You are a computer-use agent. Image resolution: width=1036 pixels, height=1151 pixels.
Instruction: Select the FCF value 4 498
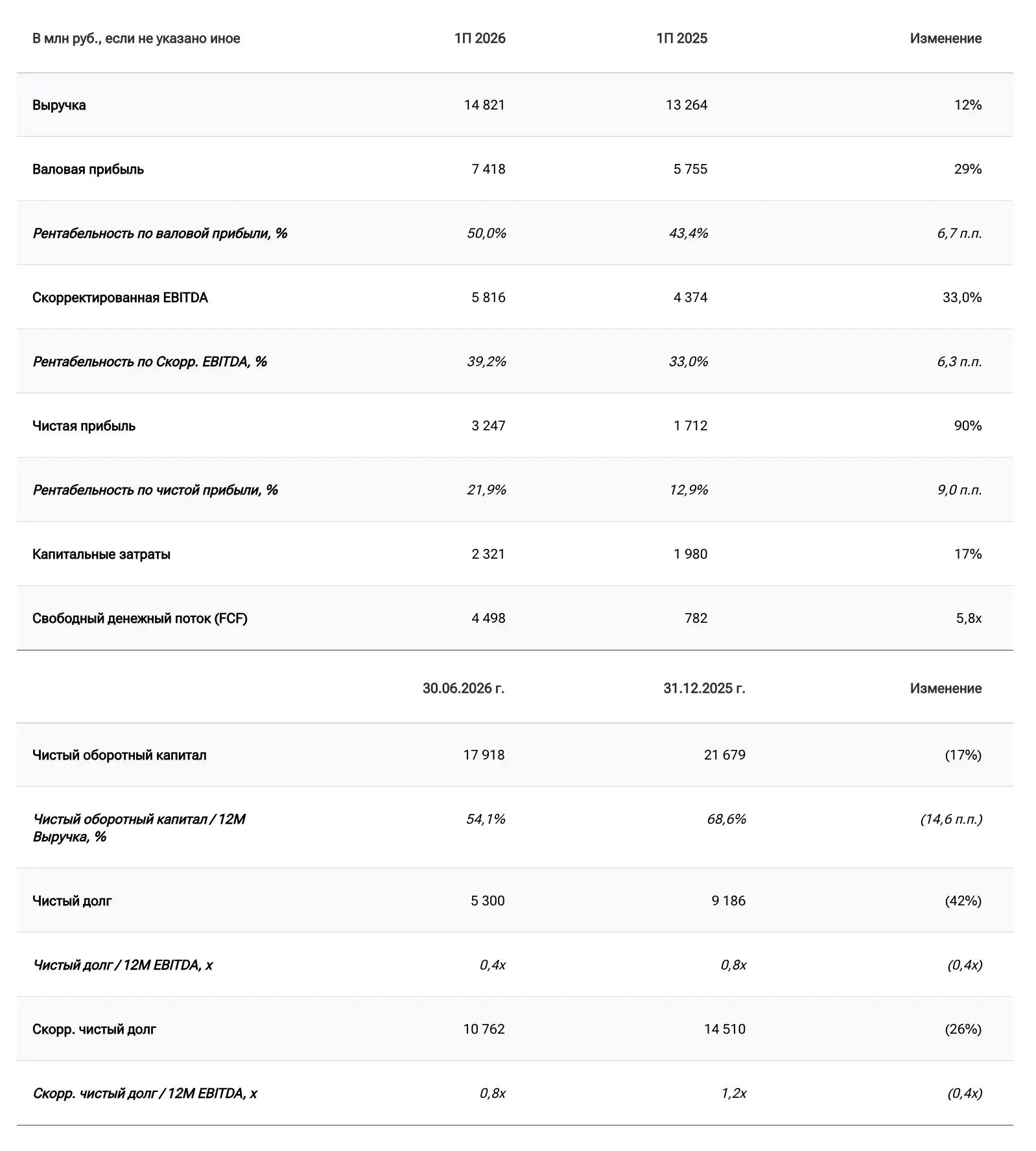(488, 618)
